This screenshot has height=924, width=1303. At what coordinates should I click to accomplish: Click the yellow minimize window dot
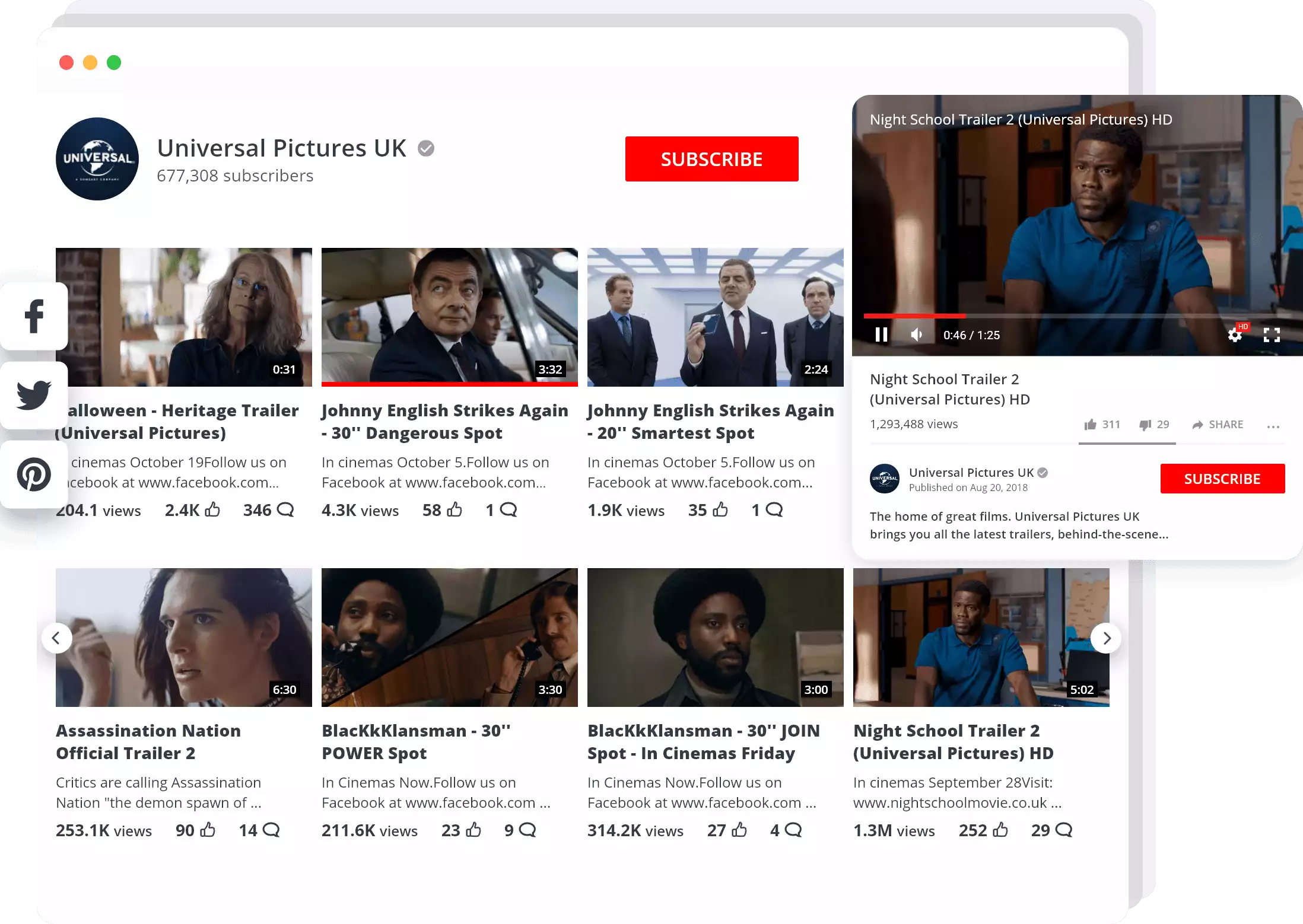tap(90, 62)
